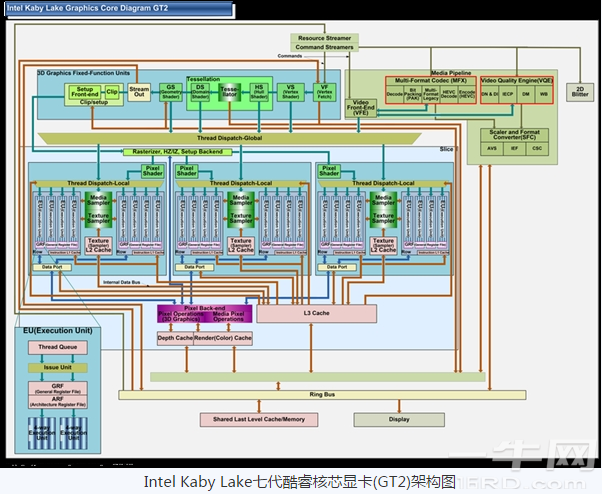Viewport: 602px width, 494px height.
Task: Select the HEVC Decode cell
Action: (x=449, y=94)
